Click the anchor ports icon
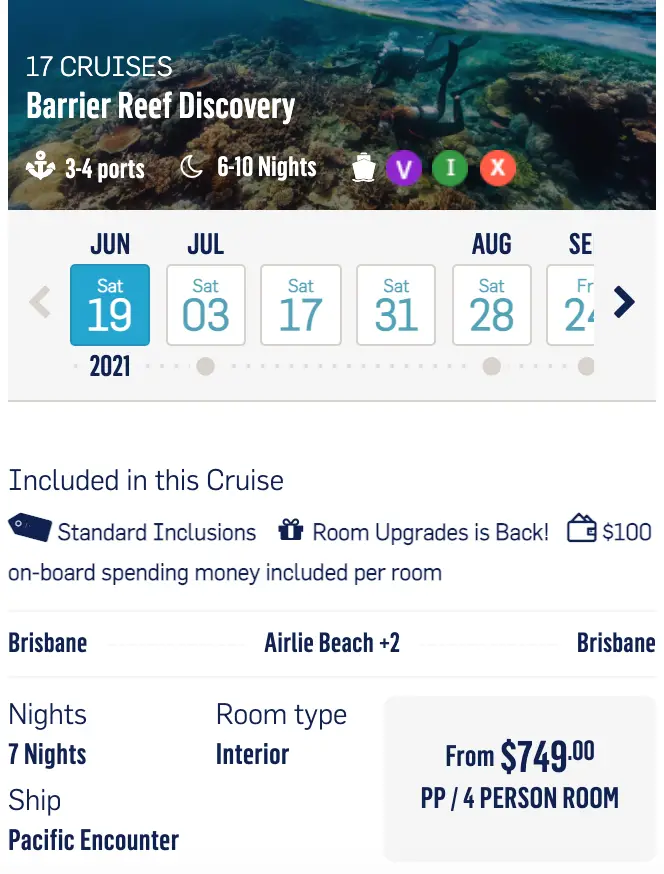Screen dimensions: 664x874 pos(41,167)
